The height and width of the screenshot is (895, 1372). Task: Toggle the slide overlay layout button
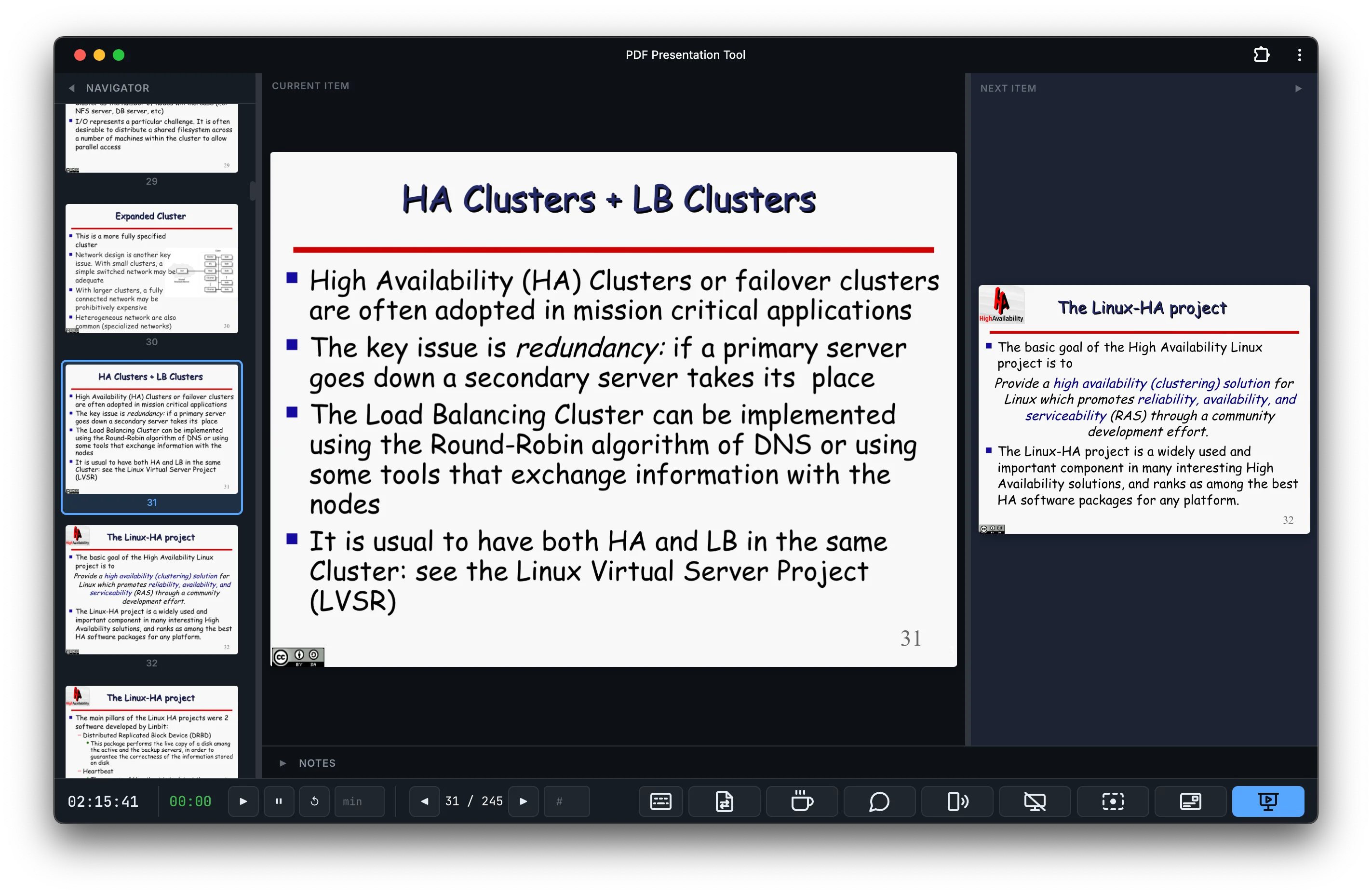[x=1190, y=801]
